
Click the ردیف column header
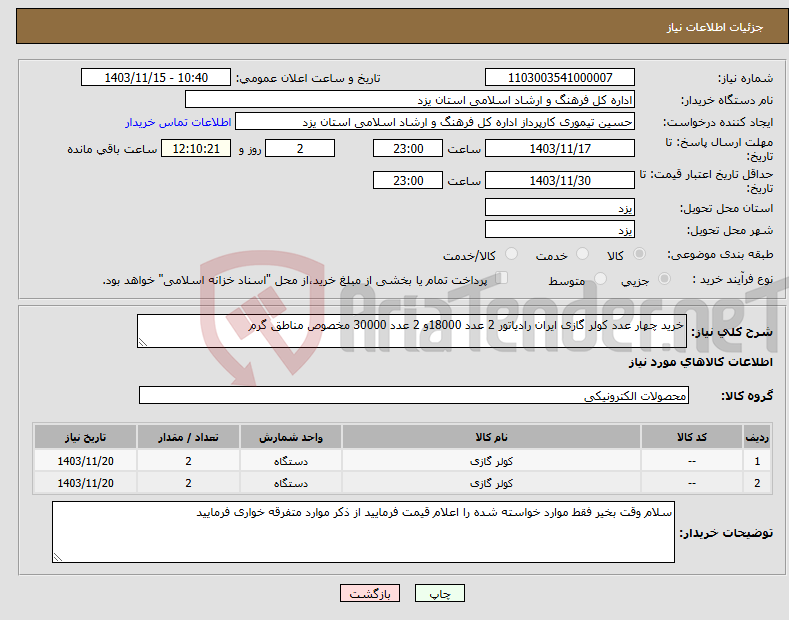point(757,437)
